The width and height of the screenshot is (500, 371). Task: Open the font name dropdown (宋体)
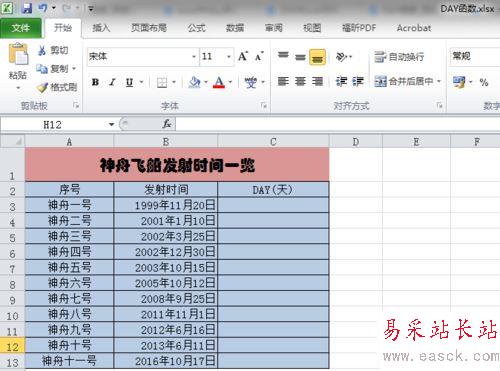[x=194, y=56]
